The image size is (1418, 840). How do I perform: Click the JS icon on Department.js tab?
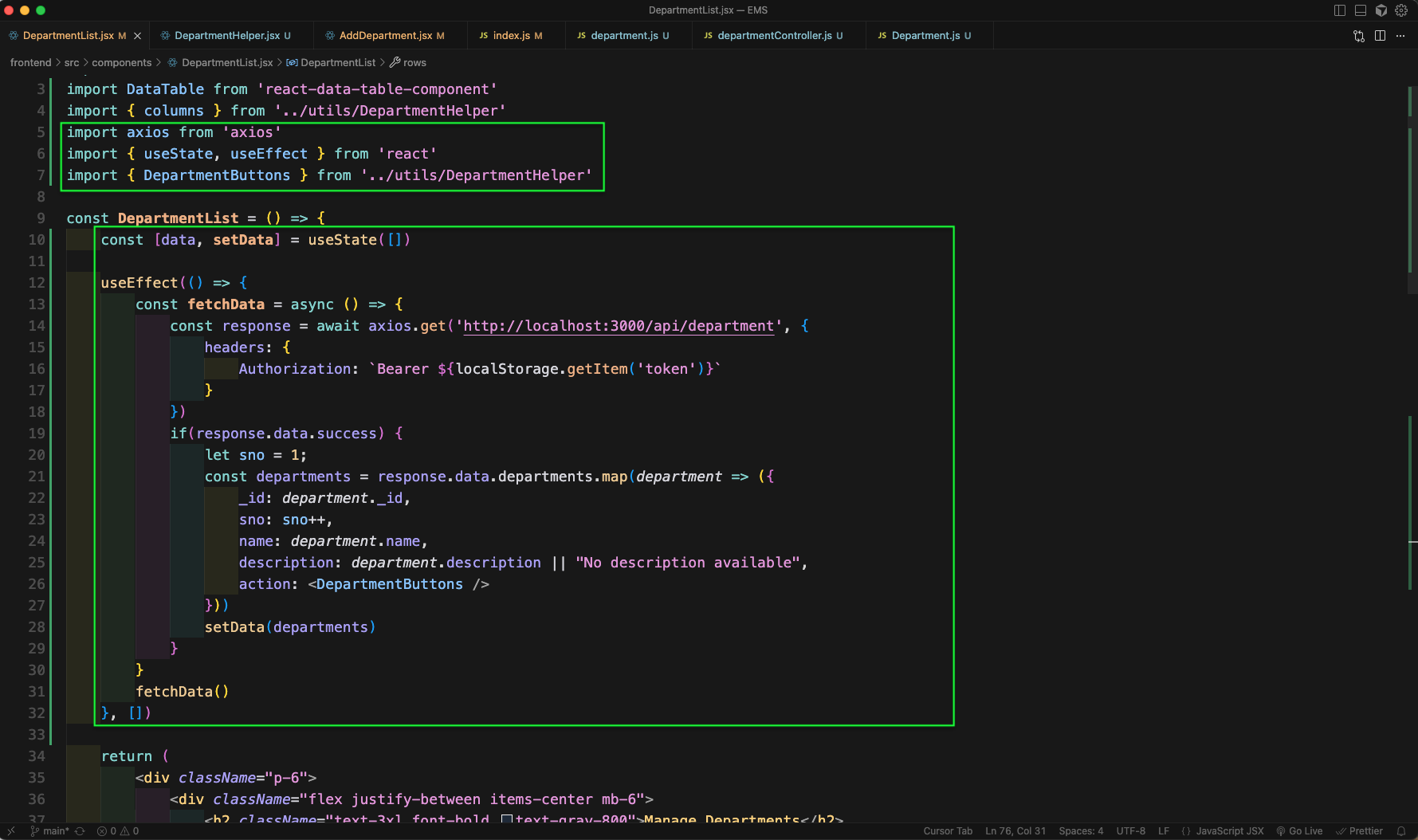882,36
